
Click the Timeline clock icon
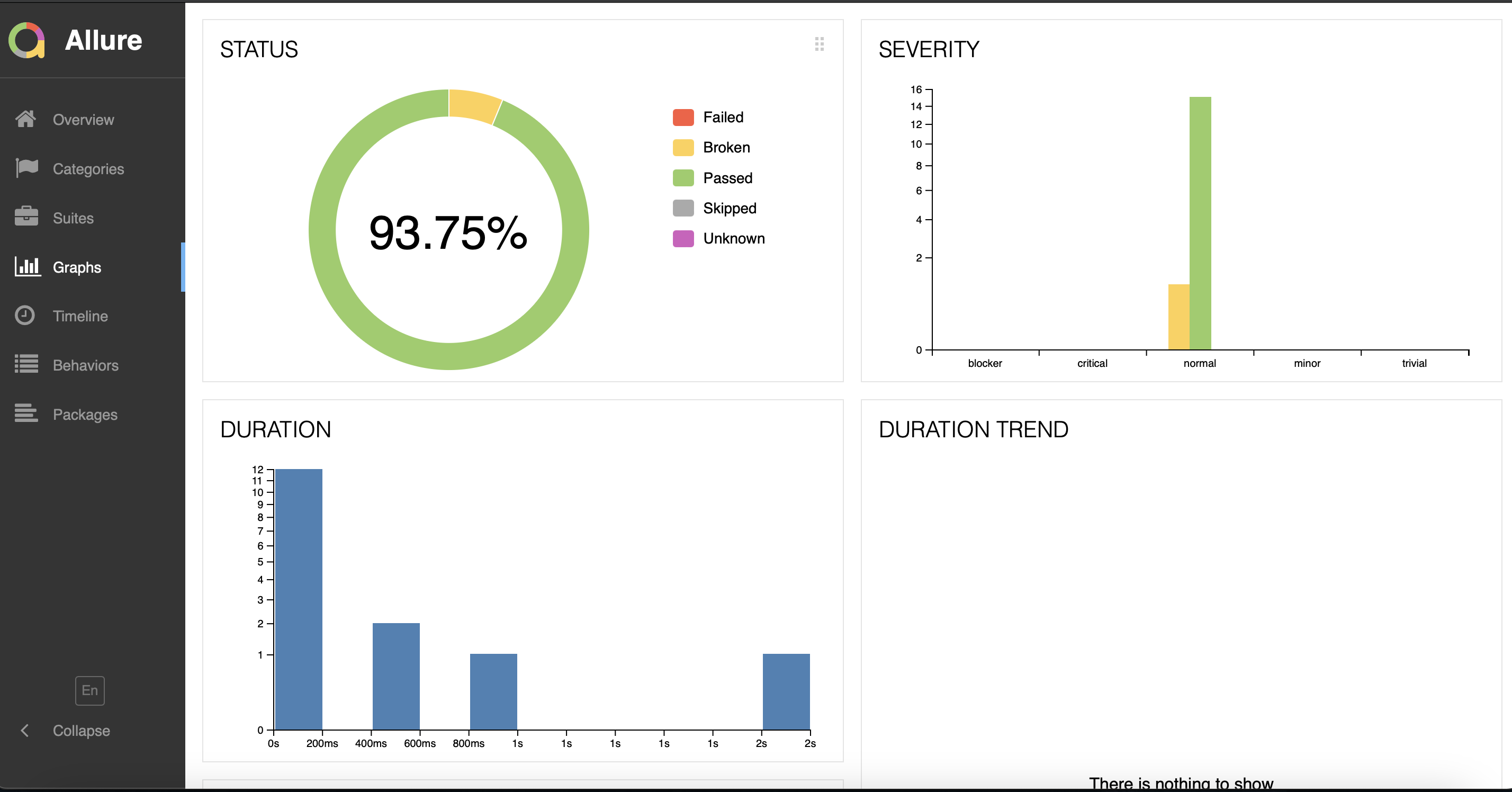click(25, 316)
